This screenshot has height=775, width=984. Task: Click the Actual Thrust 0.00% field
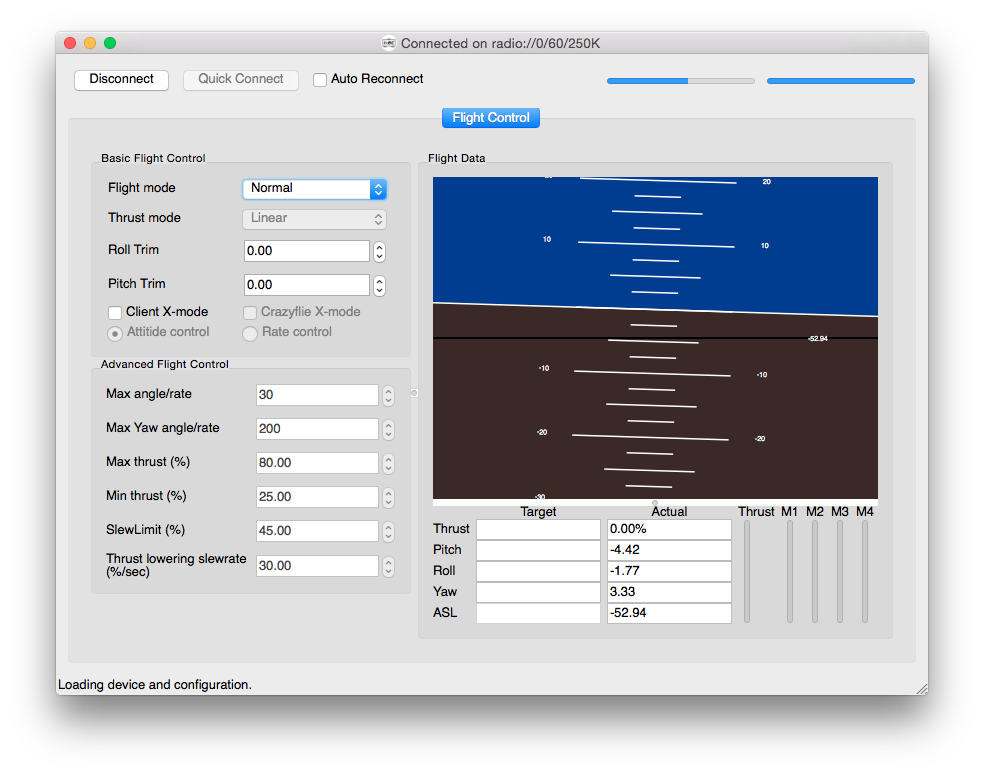[x=669, y=529]
